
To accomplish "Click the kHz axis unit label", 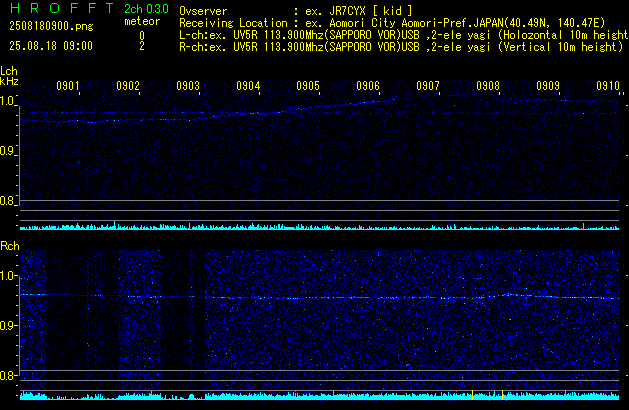I will point(9,81).
